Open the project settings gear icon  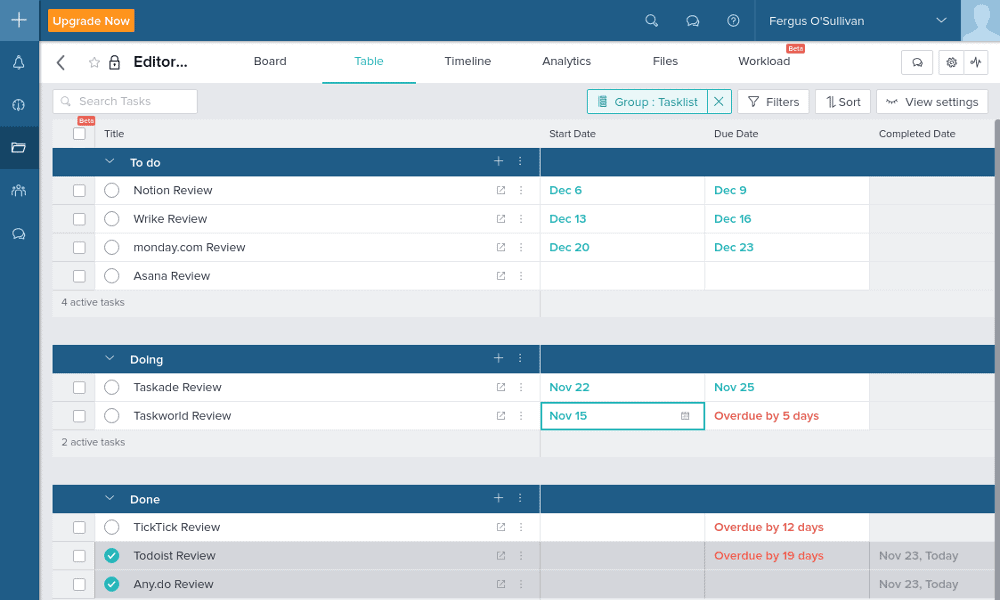tap(951, 62)
